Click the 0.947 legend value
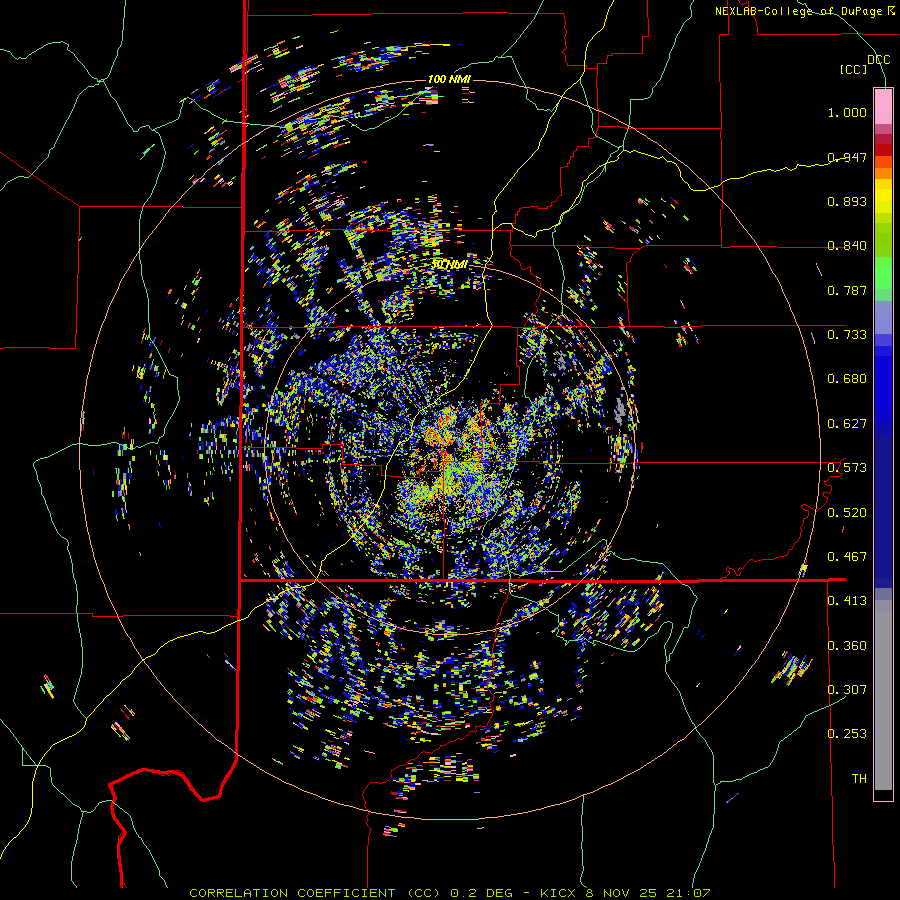The image size is (900, 900). coord(847,157)
